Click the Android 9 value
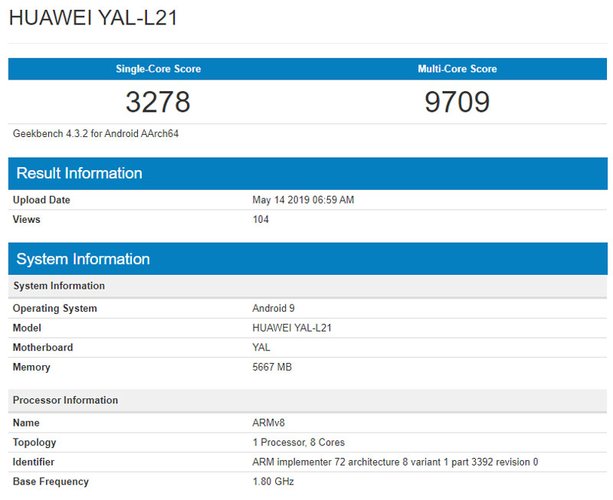613x500 pixels. [x=273, y=308]
